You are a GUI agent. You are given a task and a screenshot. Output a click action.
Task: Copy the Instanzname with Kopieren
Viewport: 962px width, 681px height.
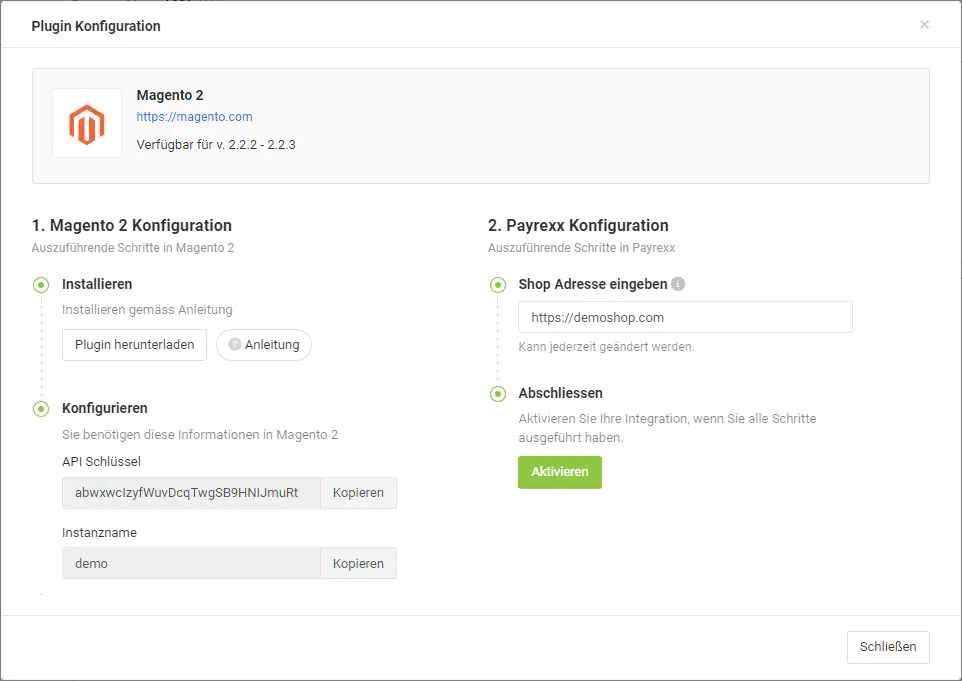click(358, 563)
